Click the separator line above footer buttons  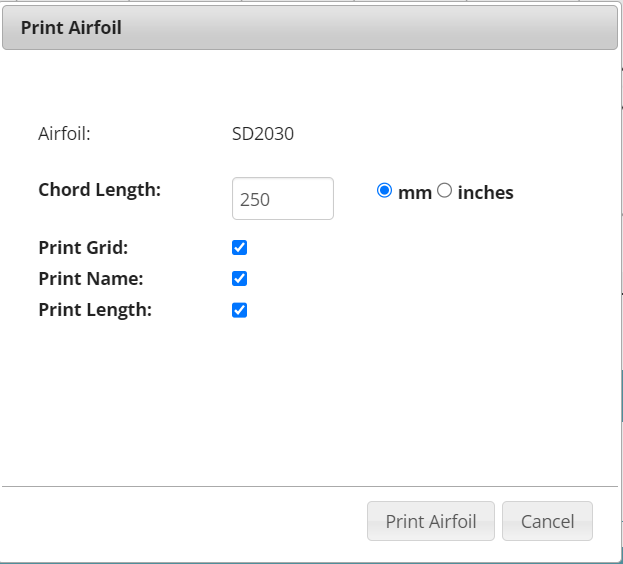coord(310,486)
